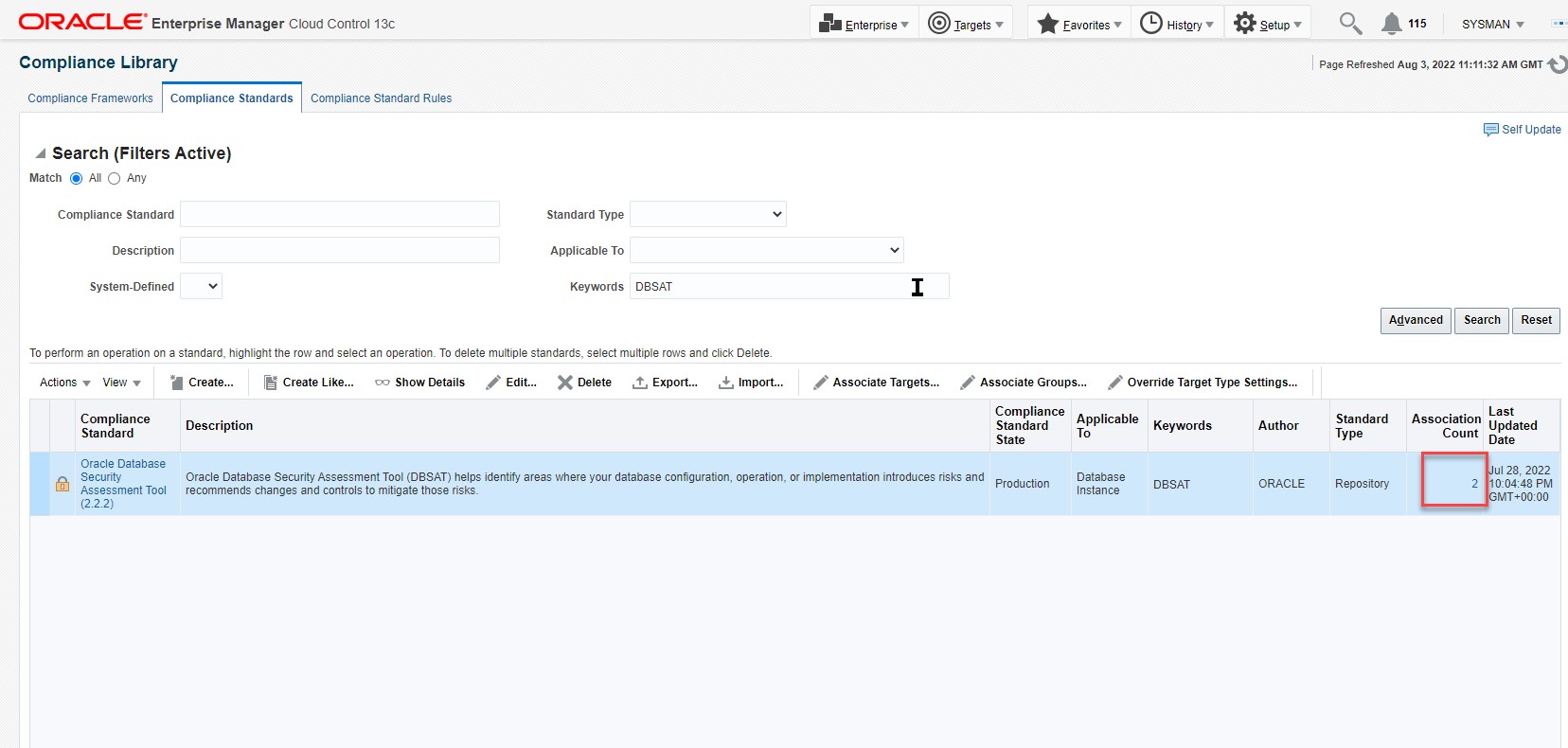The height and width of the screenshot is (748, 1568).
Task: Open the Favorites menu
Action: [1078, 24]
